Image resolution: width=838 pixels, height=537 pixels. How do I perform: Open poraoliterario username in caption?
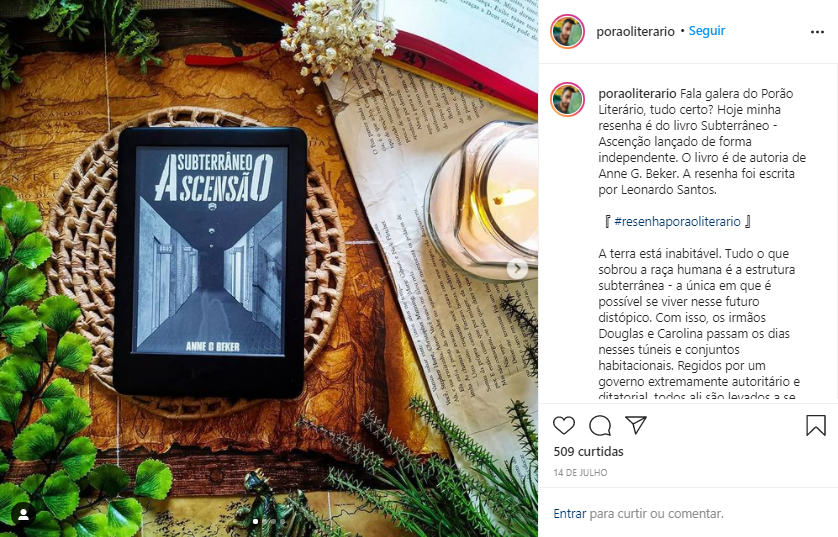point(637,94)
